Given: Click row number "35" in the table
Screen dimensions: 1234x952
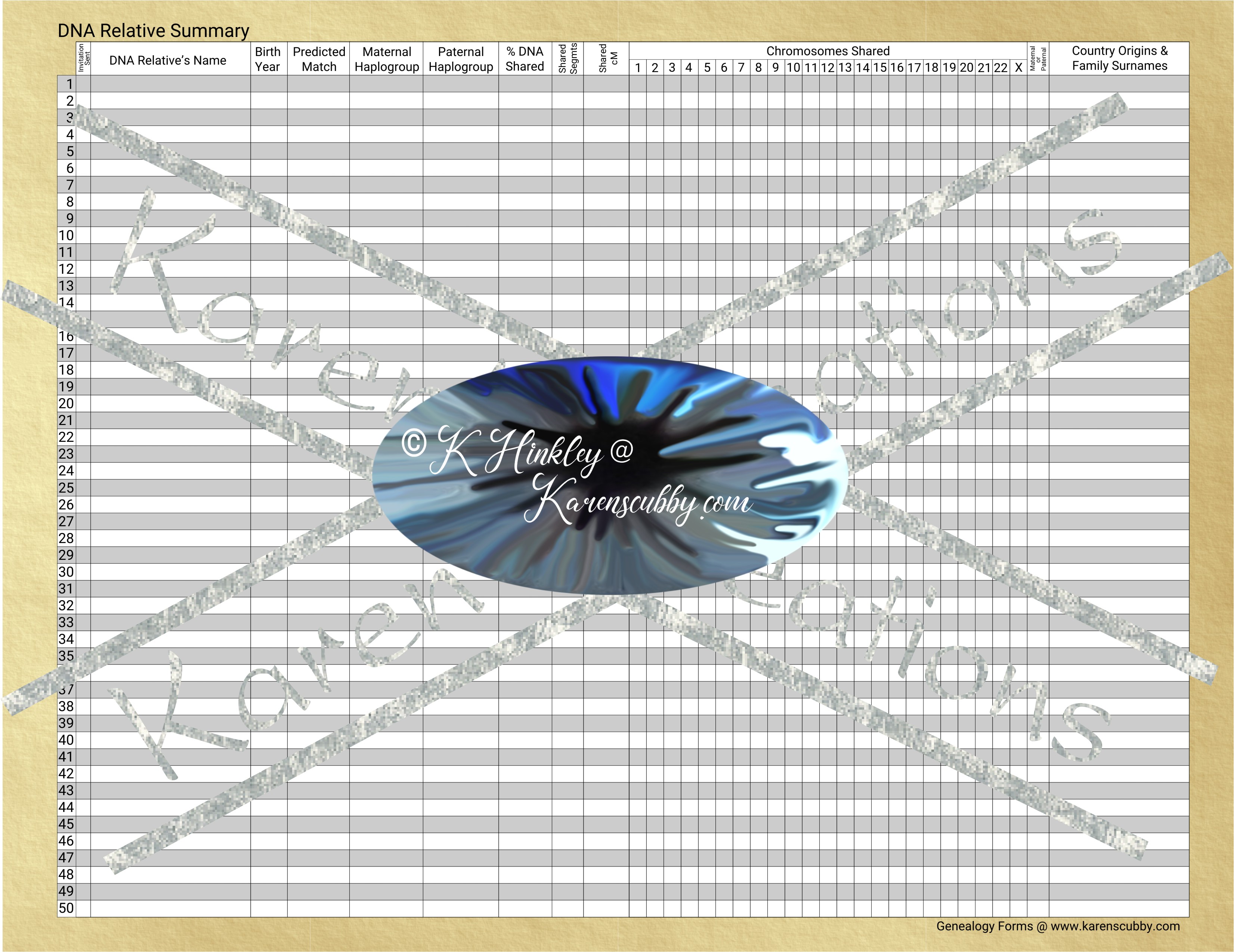Looking at the screenshot, I should (66, 656).
